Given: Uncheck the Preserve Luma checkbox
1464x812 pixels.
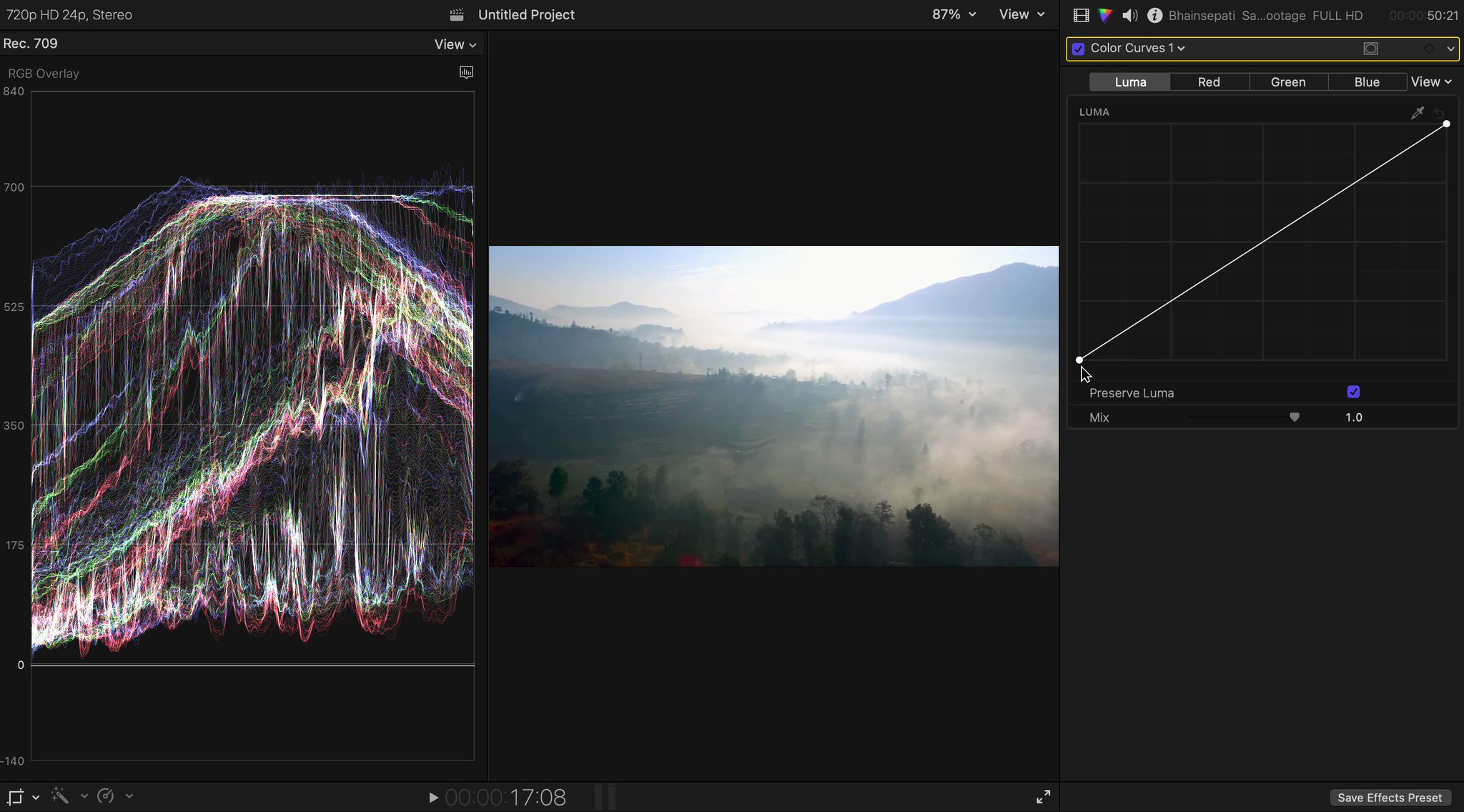Looking at the screenshot, I should [x=1353, y=392].
